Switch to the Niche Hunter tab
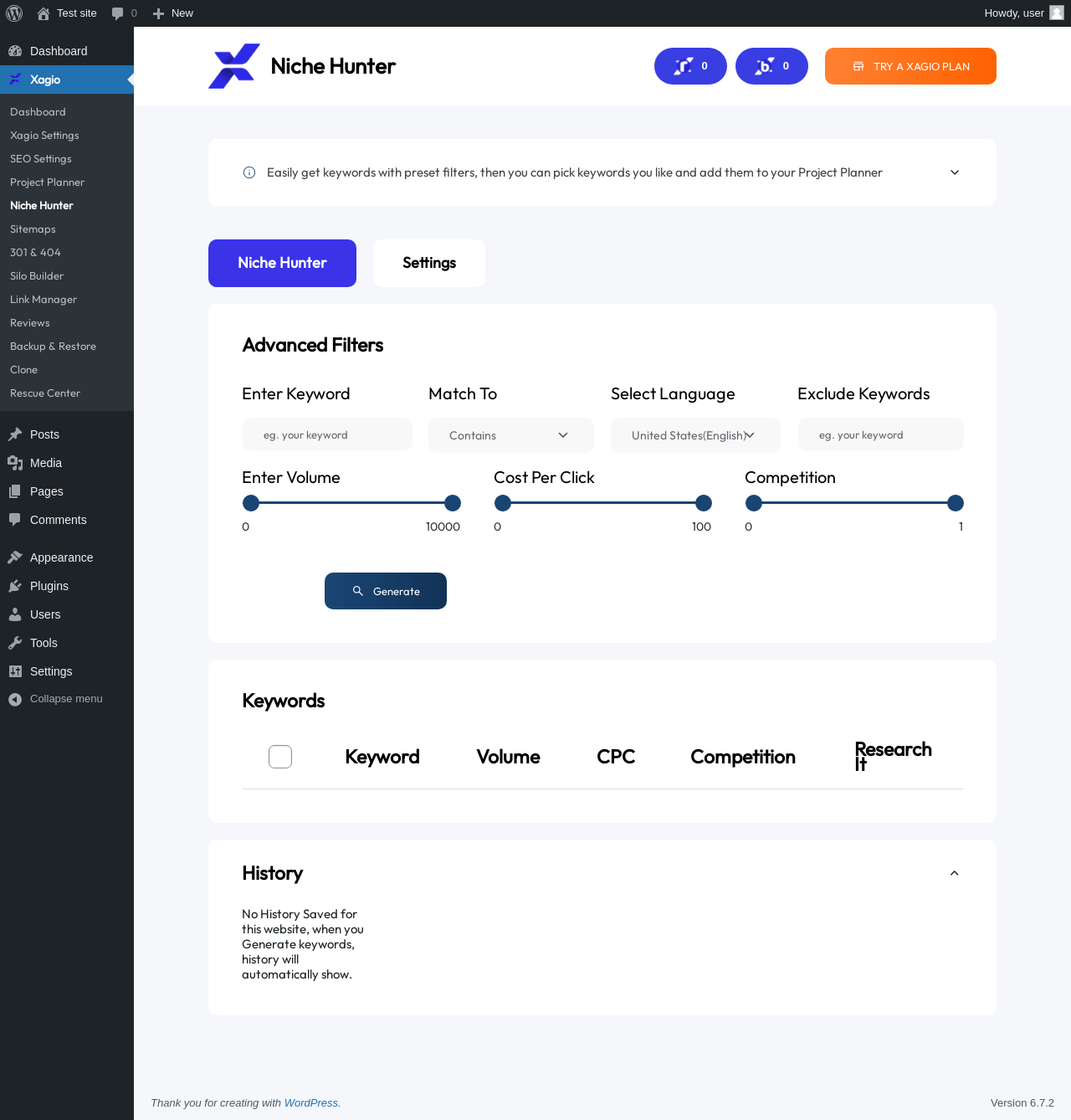This screenshot has height=1120, width=1071. [x=282, y=263]
